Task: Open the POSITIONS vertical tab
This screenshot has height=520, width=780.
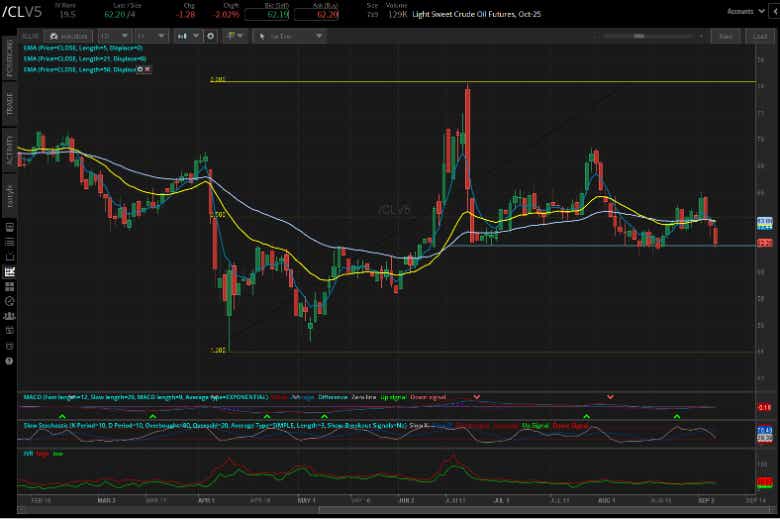Action: (9, 58)
